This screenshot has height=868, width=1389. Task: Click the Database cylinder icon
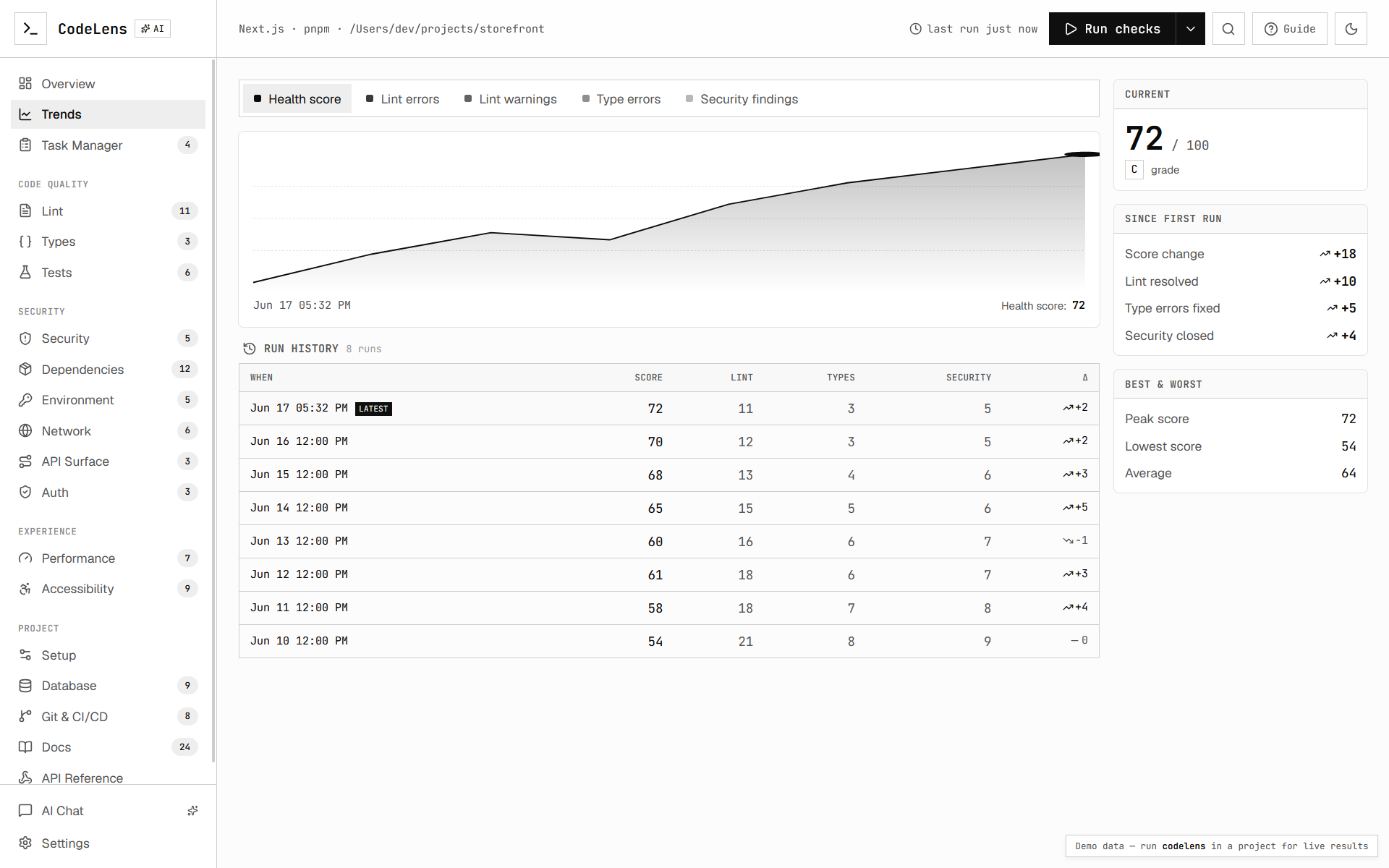25,686
